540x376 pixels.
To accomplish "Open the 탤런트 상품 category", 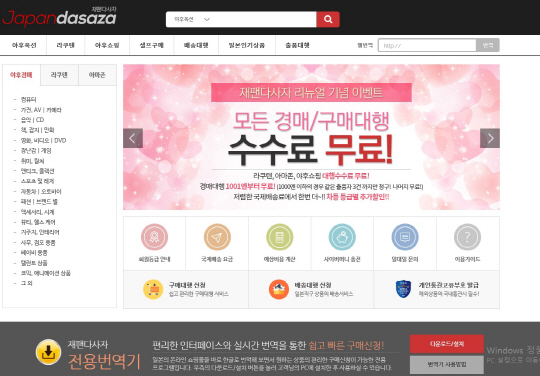I will pyautogui.click(x=34, y=263).
